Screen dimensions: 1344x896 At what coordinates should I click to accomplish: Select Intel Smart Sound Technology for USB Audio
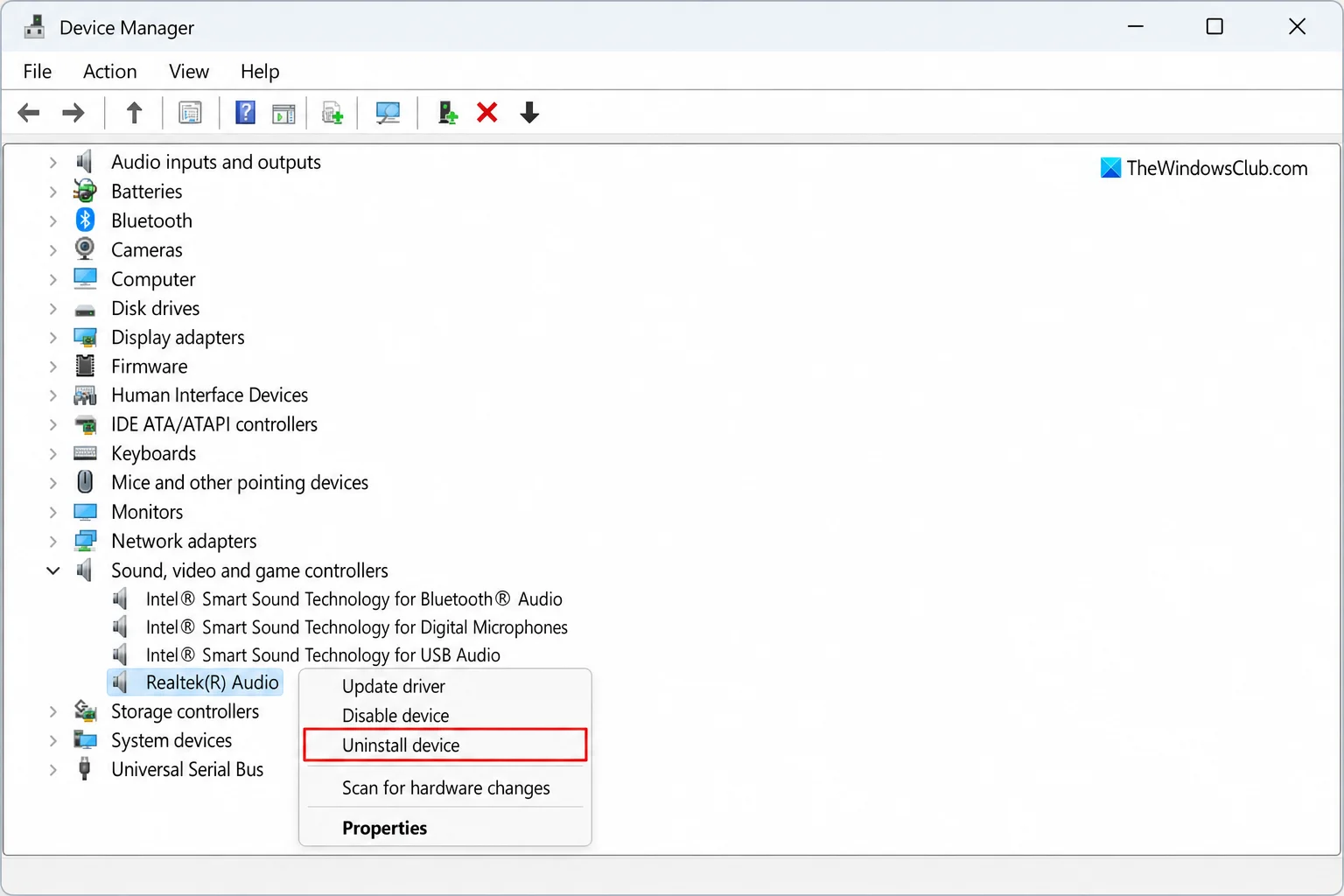tap(323, 654)
